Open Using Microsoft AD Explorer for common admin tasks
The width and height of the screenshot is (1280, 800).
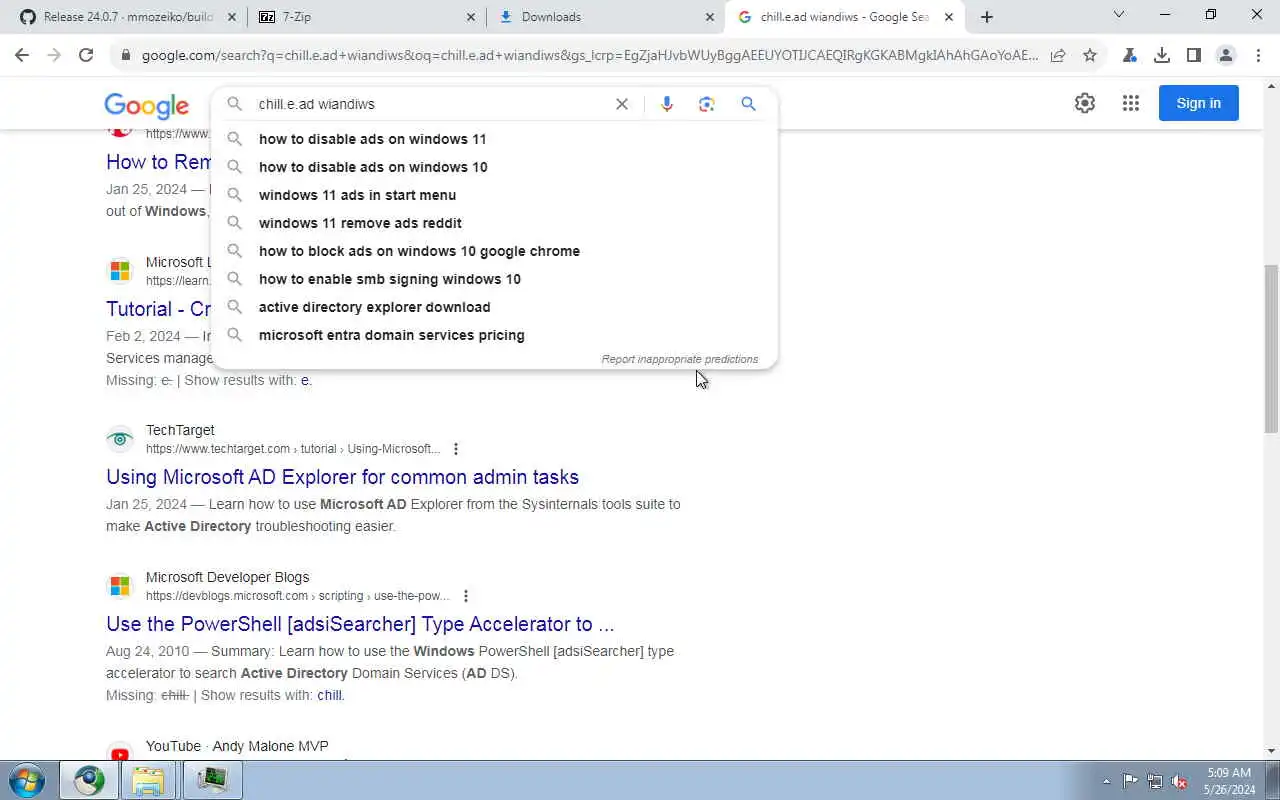click(342, 477)
